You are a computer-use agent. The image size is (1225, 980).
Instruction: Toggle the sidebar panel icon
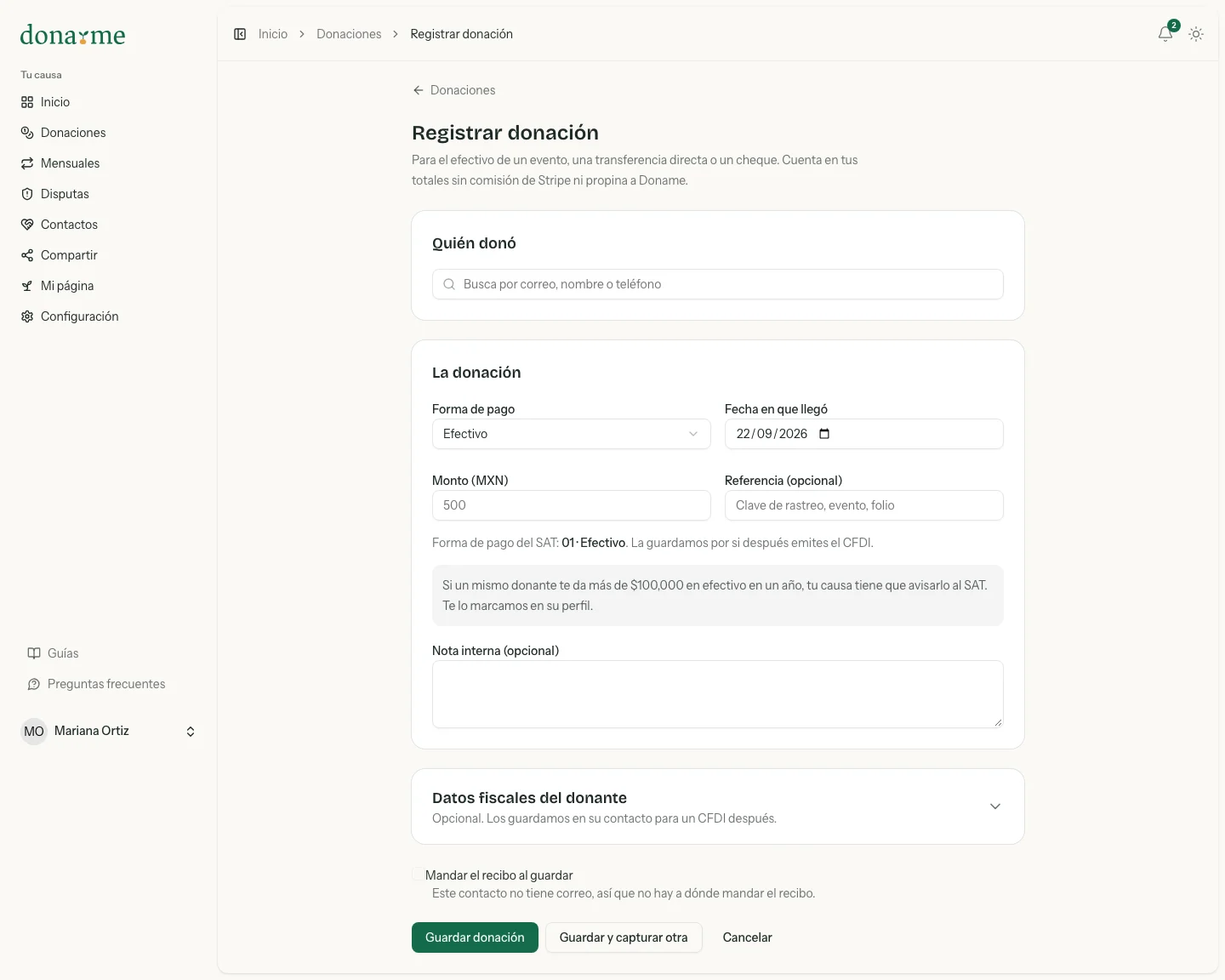(240, 34)
